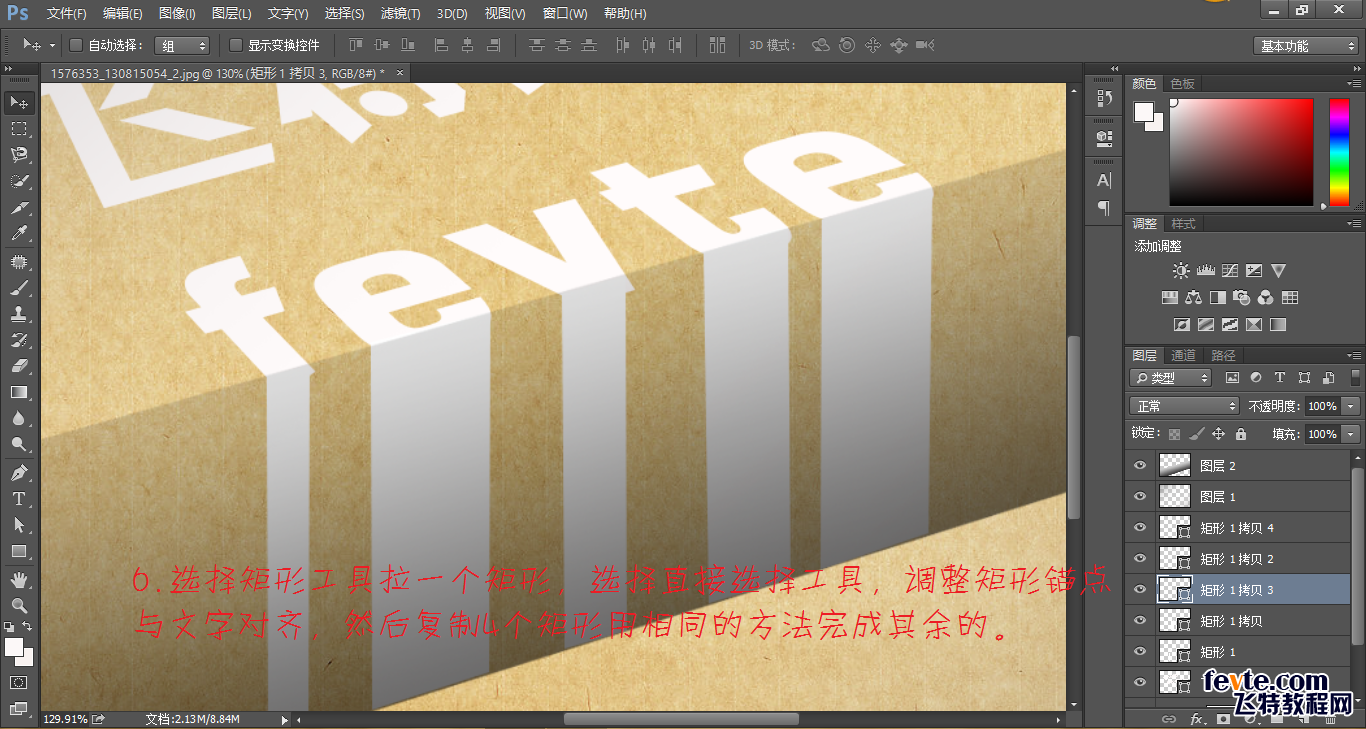The width and height of the screenshot is (1366, 729).
Task: Open the 不透明度 slider dropdown arrow
Action: tap(1351, 406)
